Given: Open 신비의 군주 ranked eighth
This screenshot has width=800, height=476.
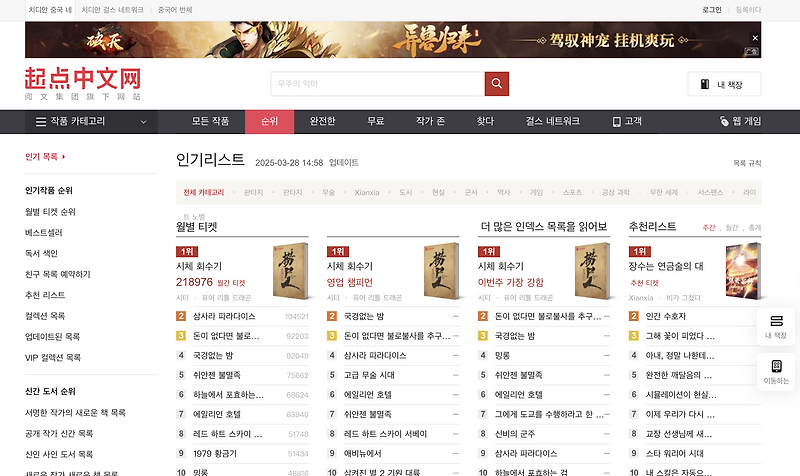Looking at the screenshot, I should [515, 434].
